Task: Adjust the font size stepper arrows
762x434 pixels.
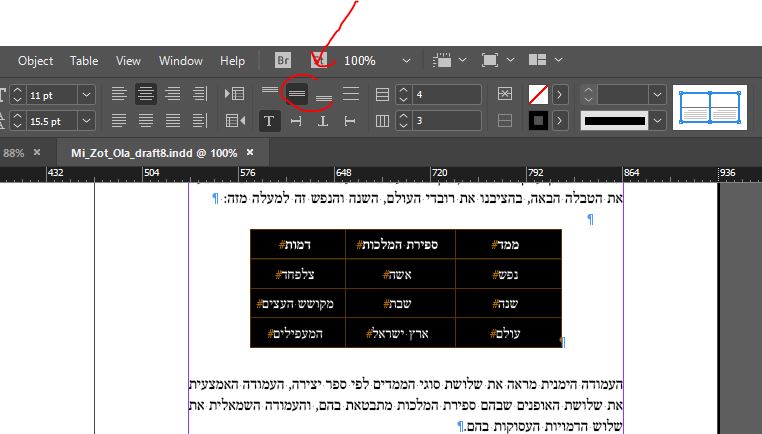Action: [x=17, y=95]
